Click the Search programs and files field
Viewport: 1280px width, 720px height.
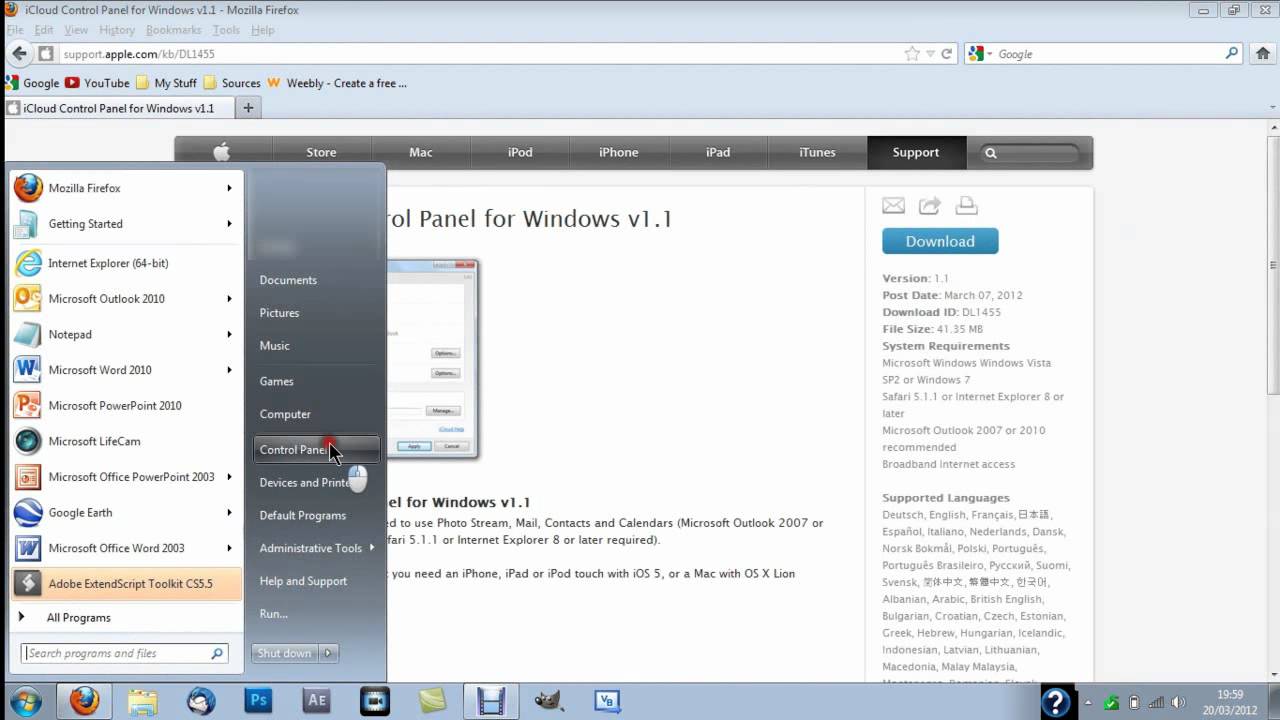(x=125, y=653)
